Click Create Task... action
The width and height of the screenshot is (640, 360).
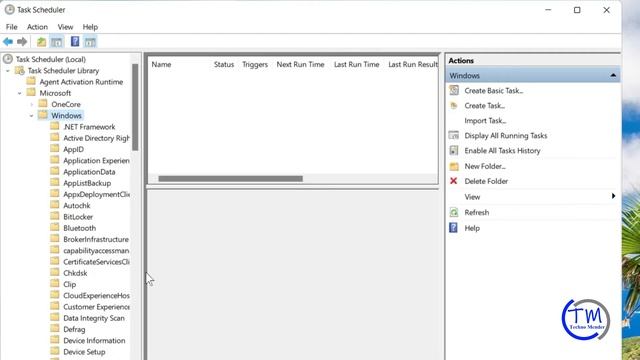pos(484,106)
